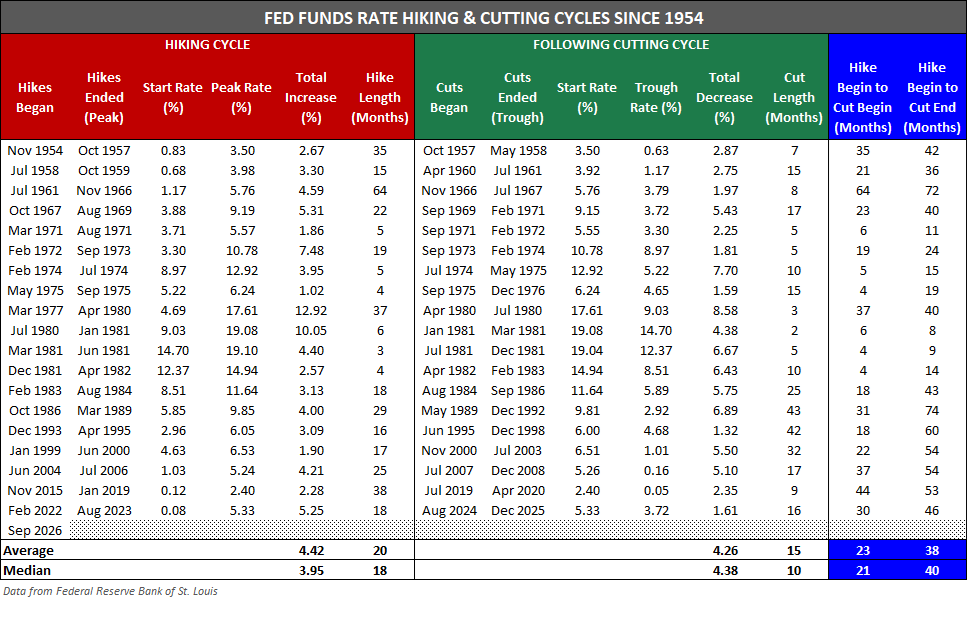Click the 'Cuts Began' column header
Image resolution: width=967 pixels, height=620 pixels.
click(x=449, y=97)
